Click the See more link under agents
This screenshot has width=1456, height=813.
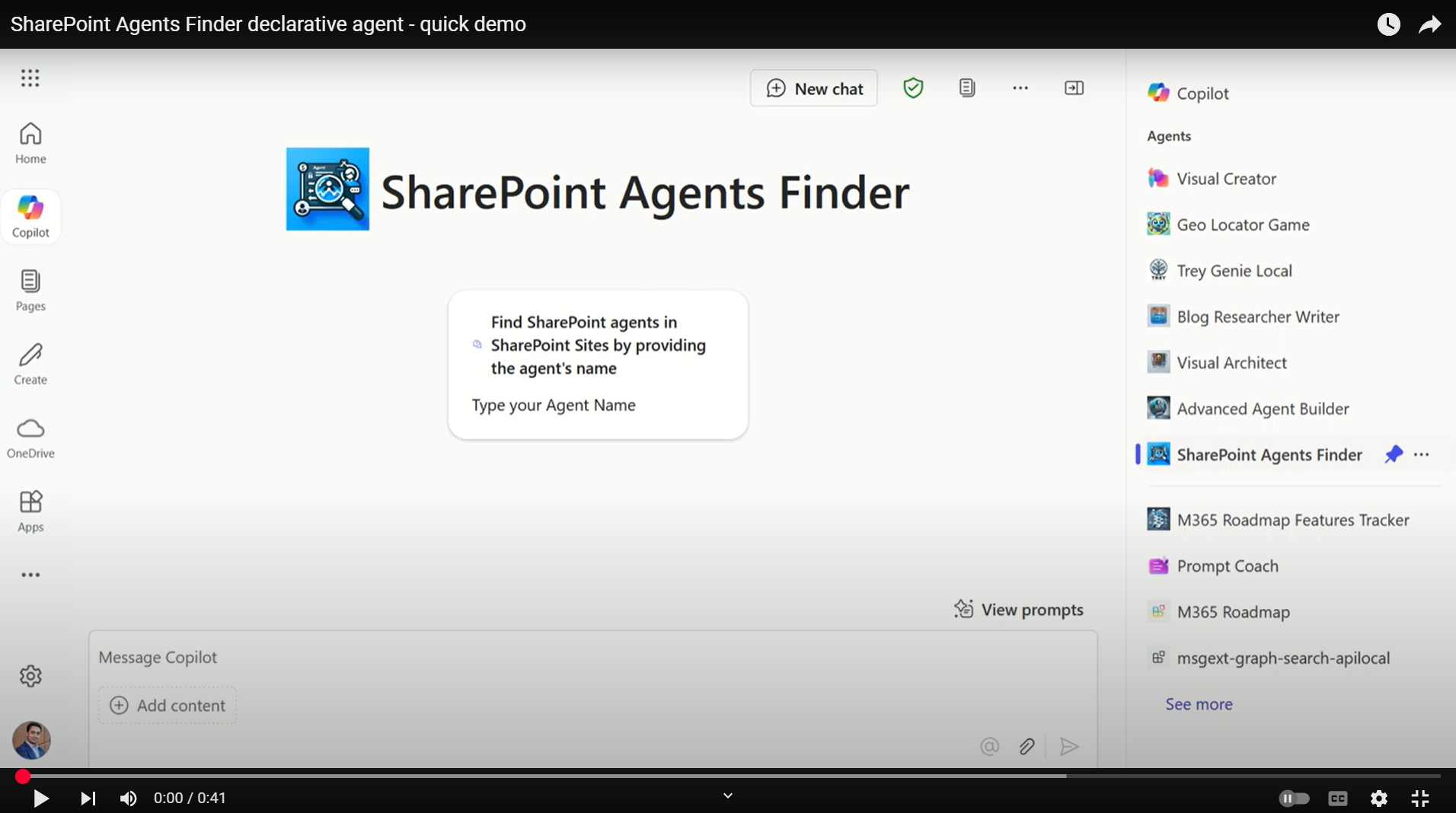coord(1197,704)
